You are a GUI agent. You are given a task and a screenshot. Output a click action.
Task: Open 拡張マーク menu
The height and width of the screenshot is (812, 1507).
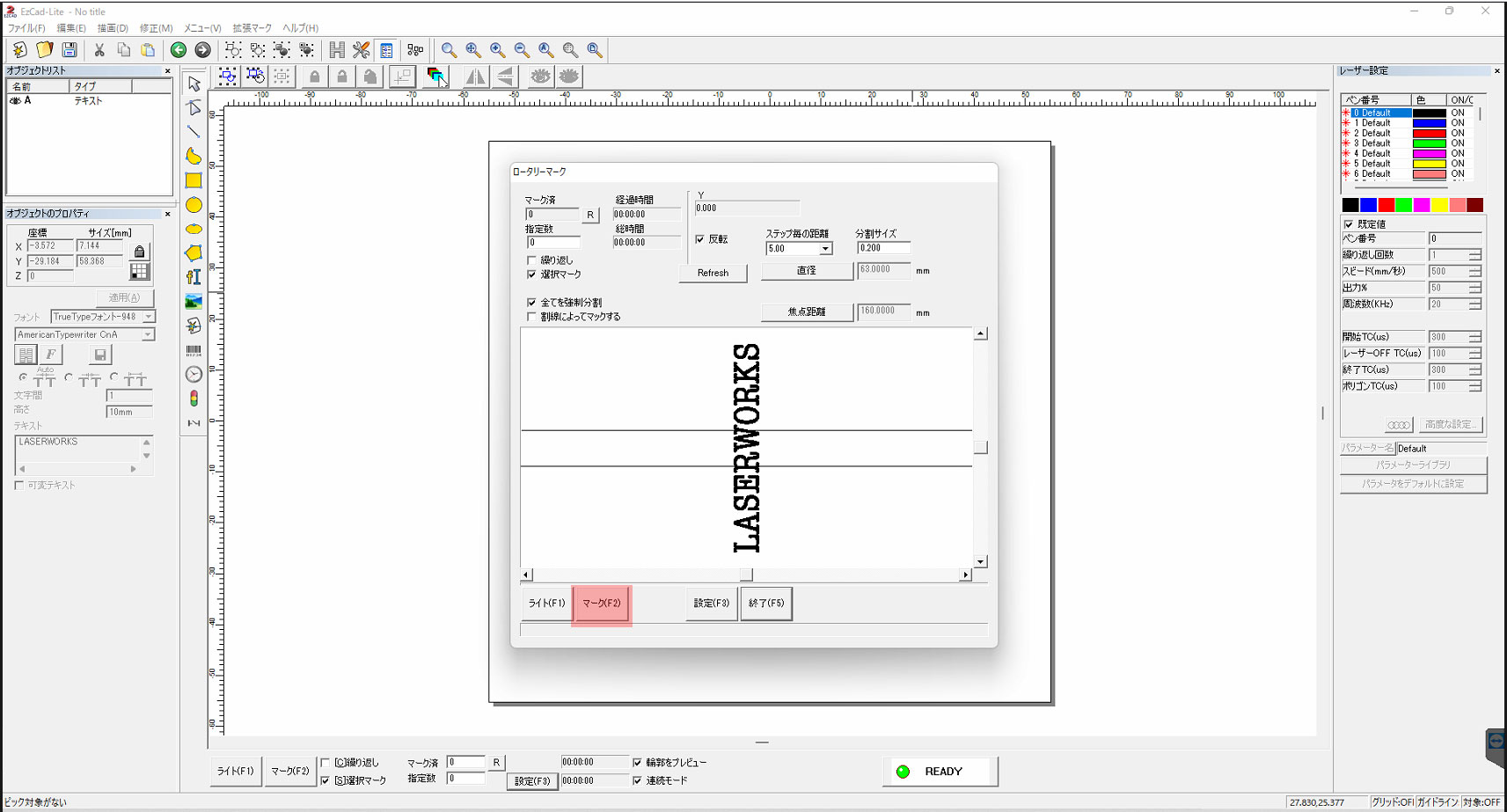[252, 28]
